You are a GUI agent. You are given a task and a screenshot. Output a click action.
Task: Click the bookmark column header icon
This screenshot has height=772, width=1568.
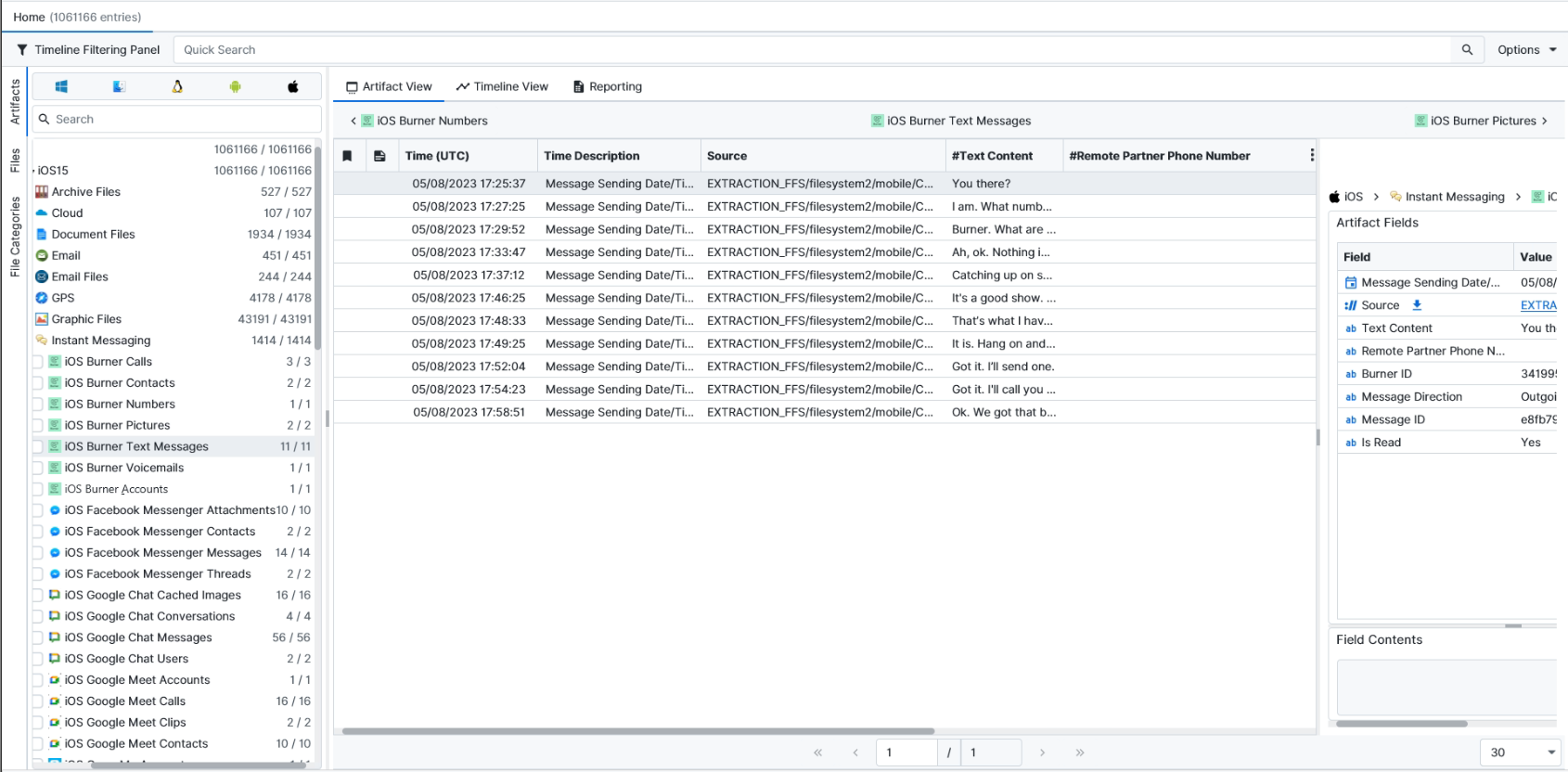347,156
